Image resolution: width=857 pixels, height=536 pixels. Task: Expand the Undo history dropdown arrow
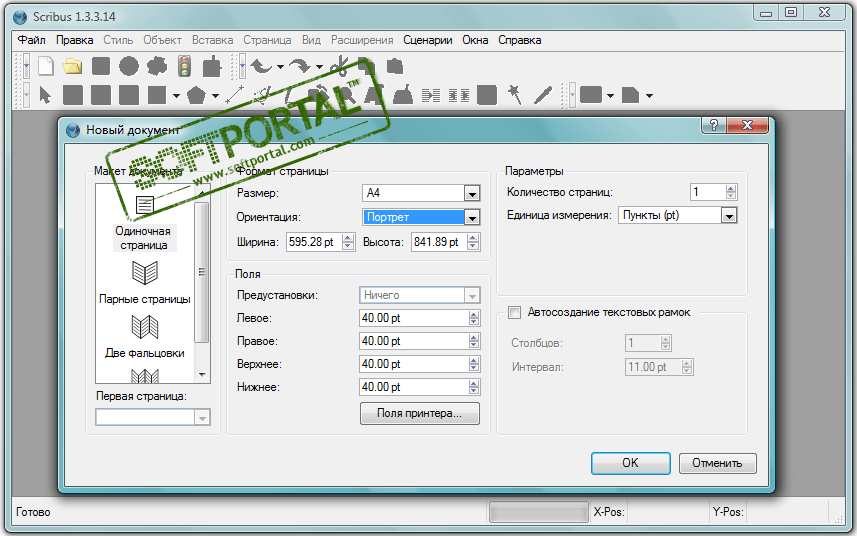click(280, 67)
